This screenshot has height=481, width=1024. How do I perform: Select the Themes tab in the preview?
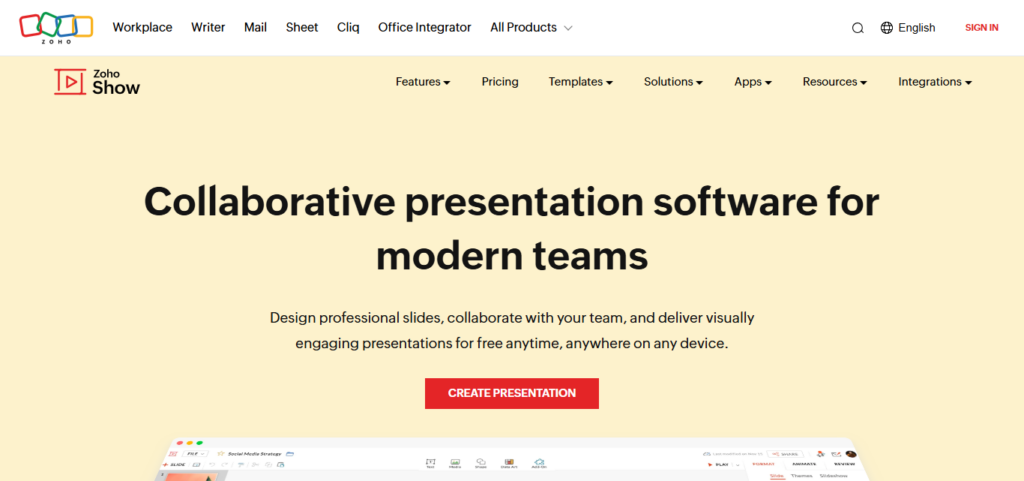pyautogui.click(x=801, y=476)
